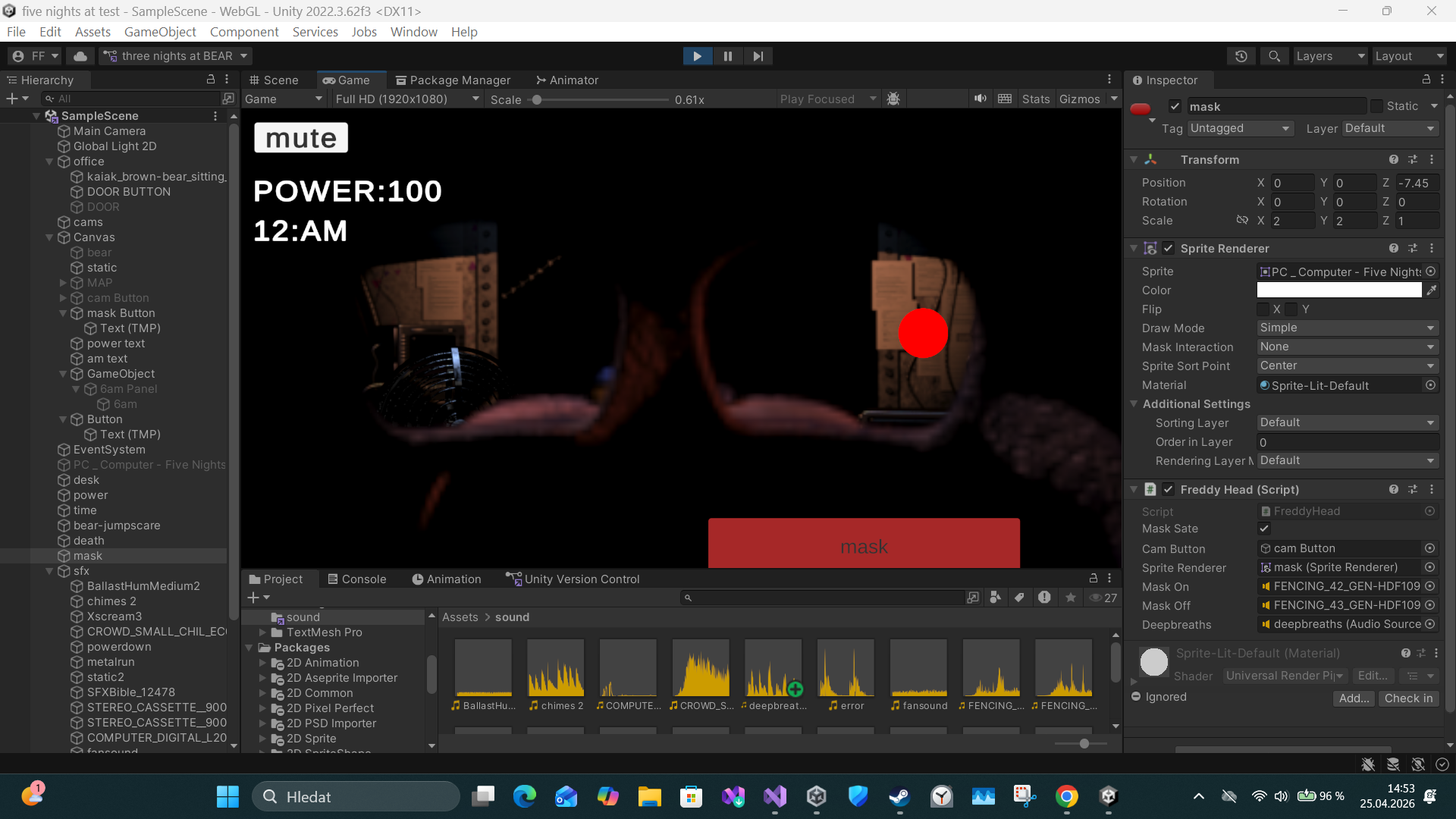Pick sprite with object picker circle
The image size is (1456, 819).
[x=1430, y=271]
